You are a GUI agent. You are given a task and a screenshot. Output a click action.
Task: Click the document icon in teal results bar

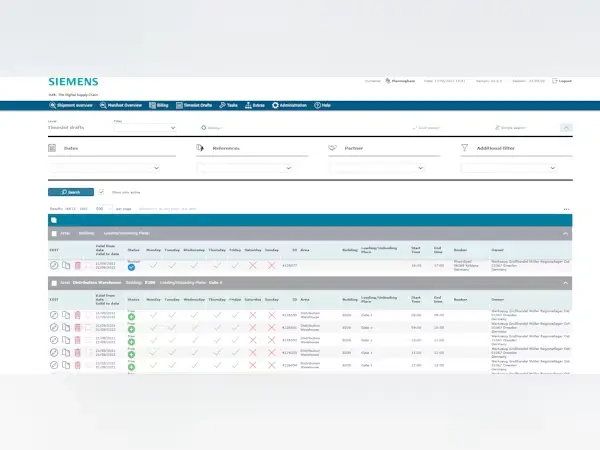[54, 219]
